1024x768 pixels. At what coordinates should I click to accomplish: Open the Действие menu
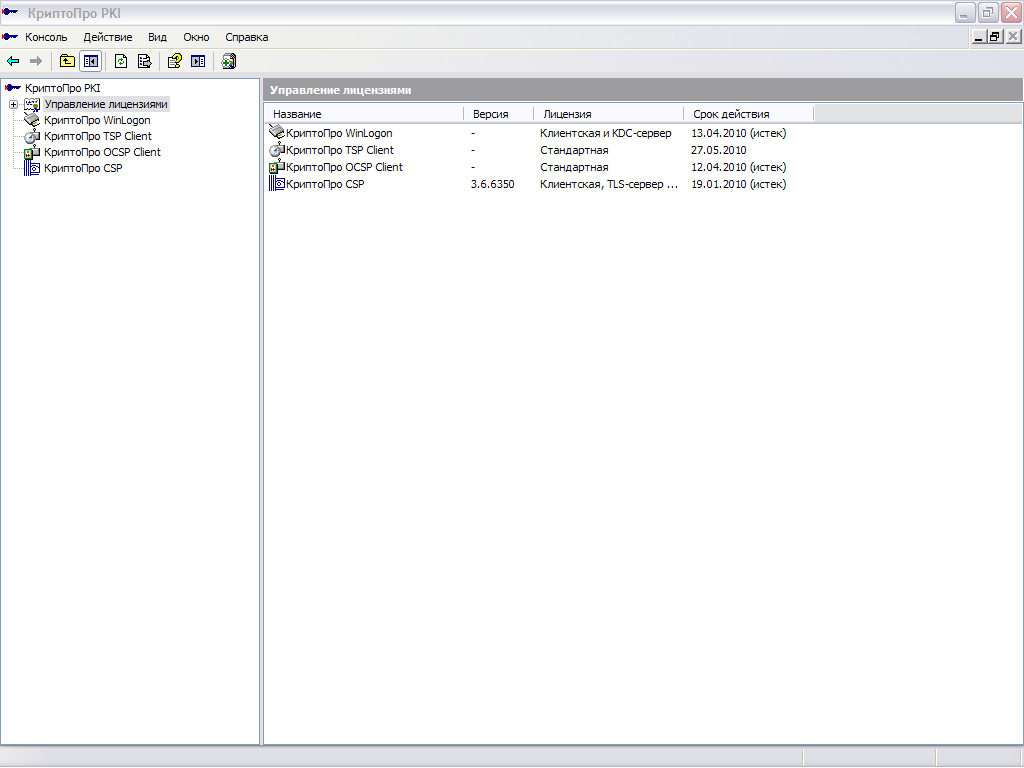coord(108,37)
